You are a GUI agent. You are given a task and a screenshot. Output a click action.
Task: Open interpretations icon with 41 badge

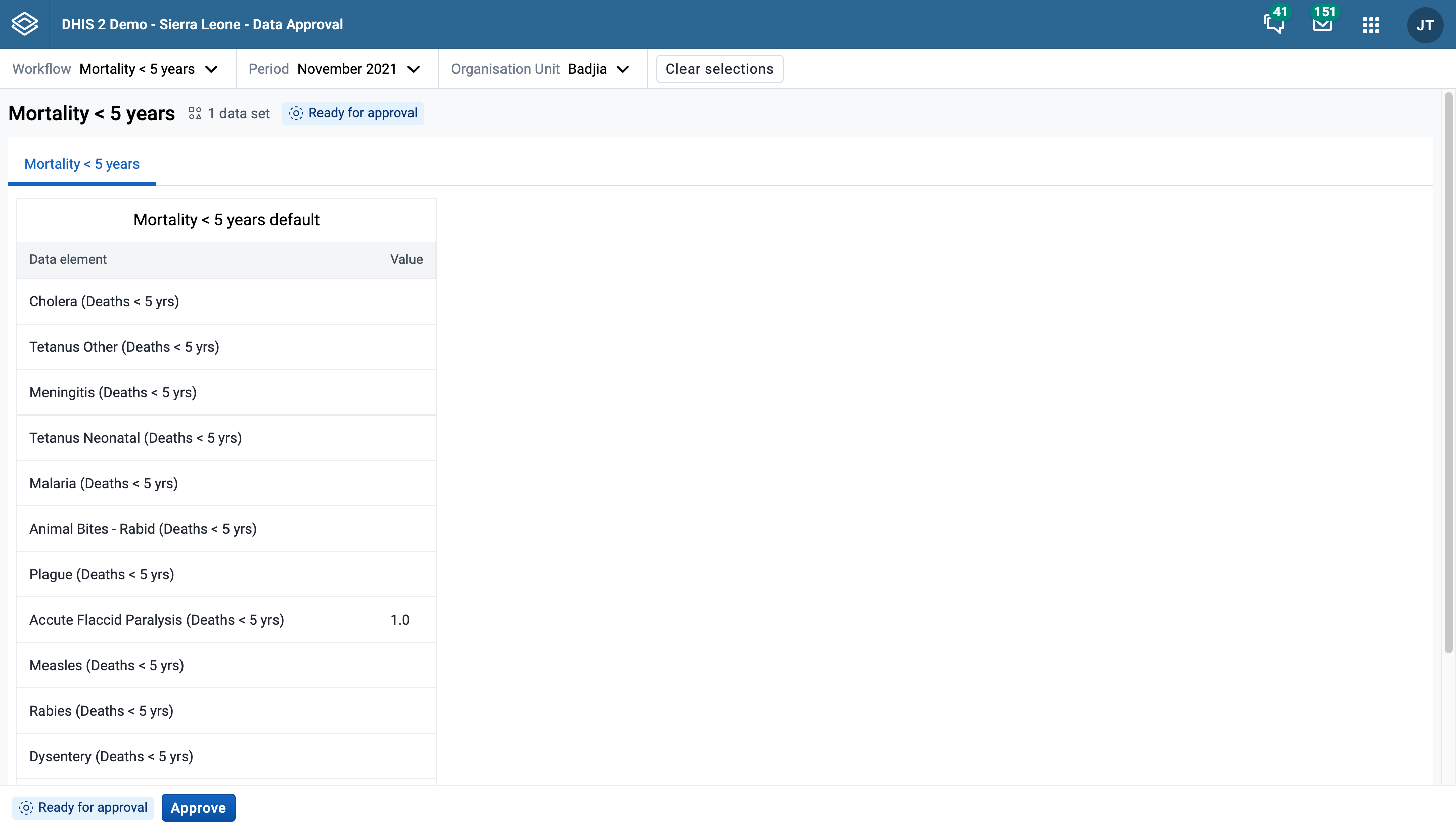click(x=1274, y=24)
